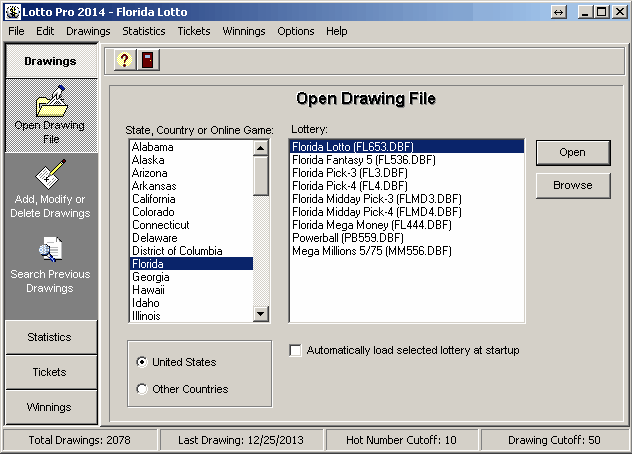Select Colorado in the state list
This screenshot has width=632, height=454.
pos(191,212)
